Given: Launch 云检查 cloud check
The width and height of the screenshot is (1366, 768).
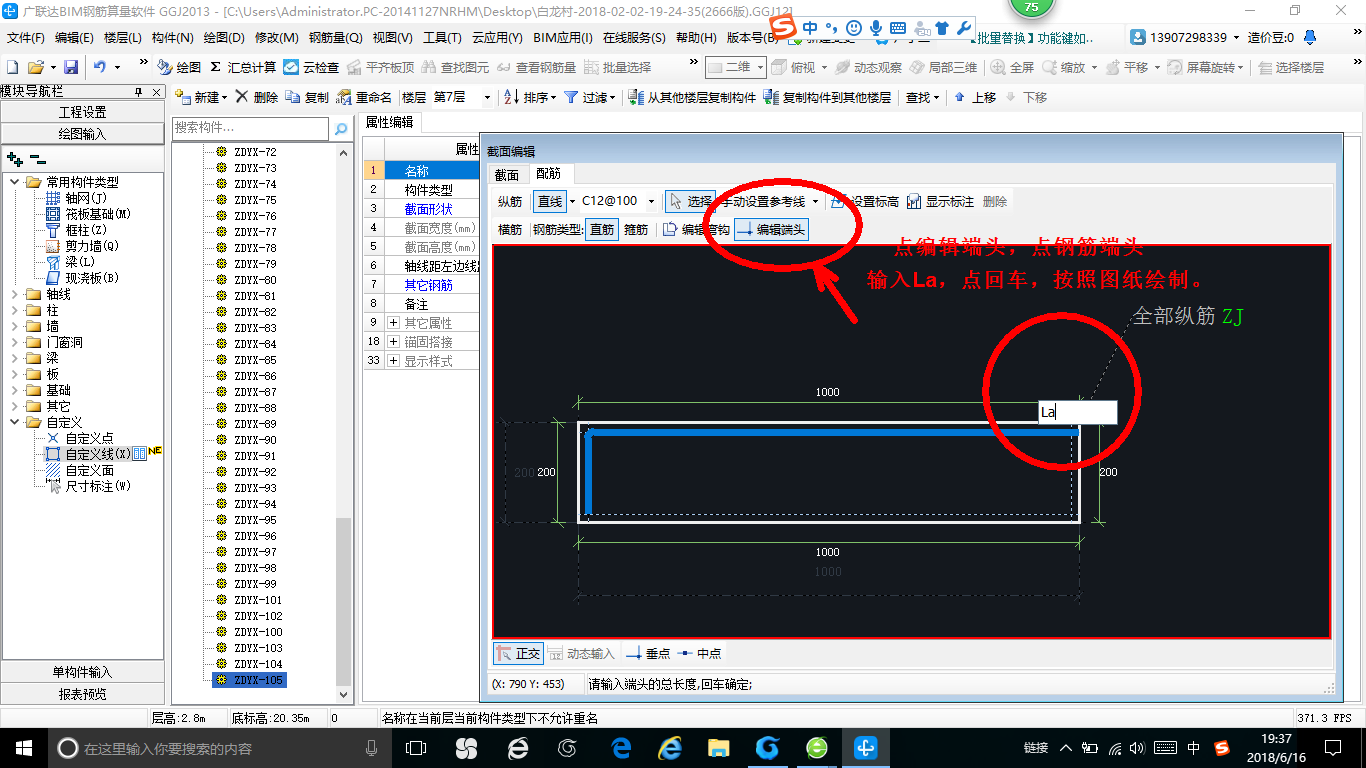Looking at the screenshot, I should [x=311, y=67].
